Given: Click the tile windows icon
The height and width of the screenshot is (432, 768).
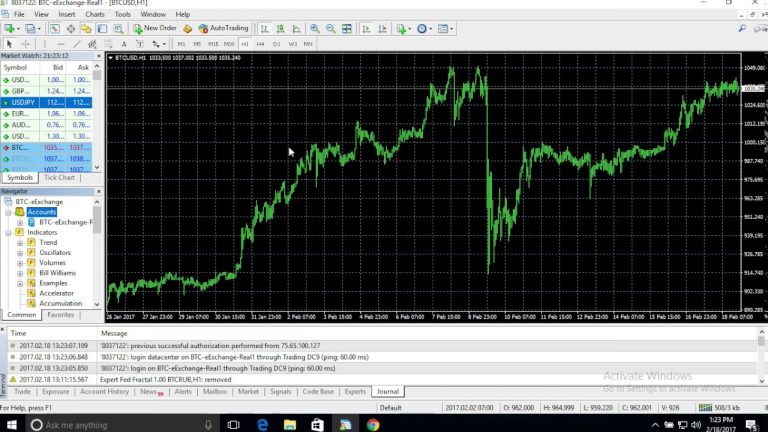Looking at the screenshot, I should tap(347, 29).
